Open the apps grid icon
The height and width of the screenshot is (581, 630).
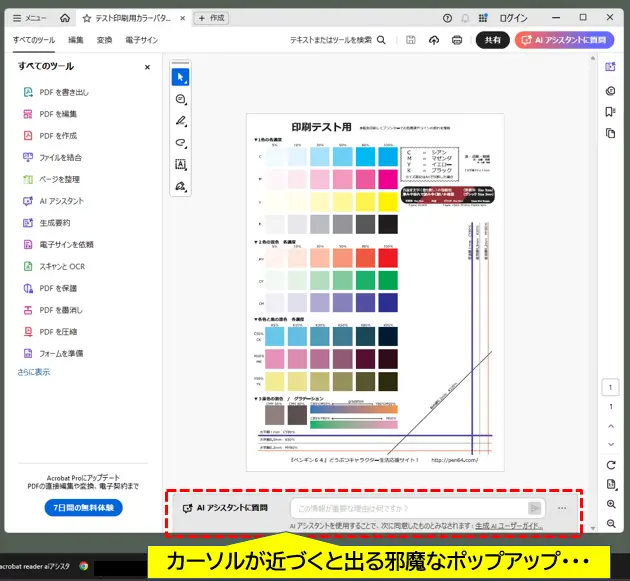[x=483, y=18]
